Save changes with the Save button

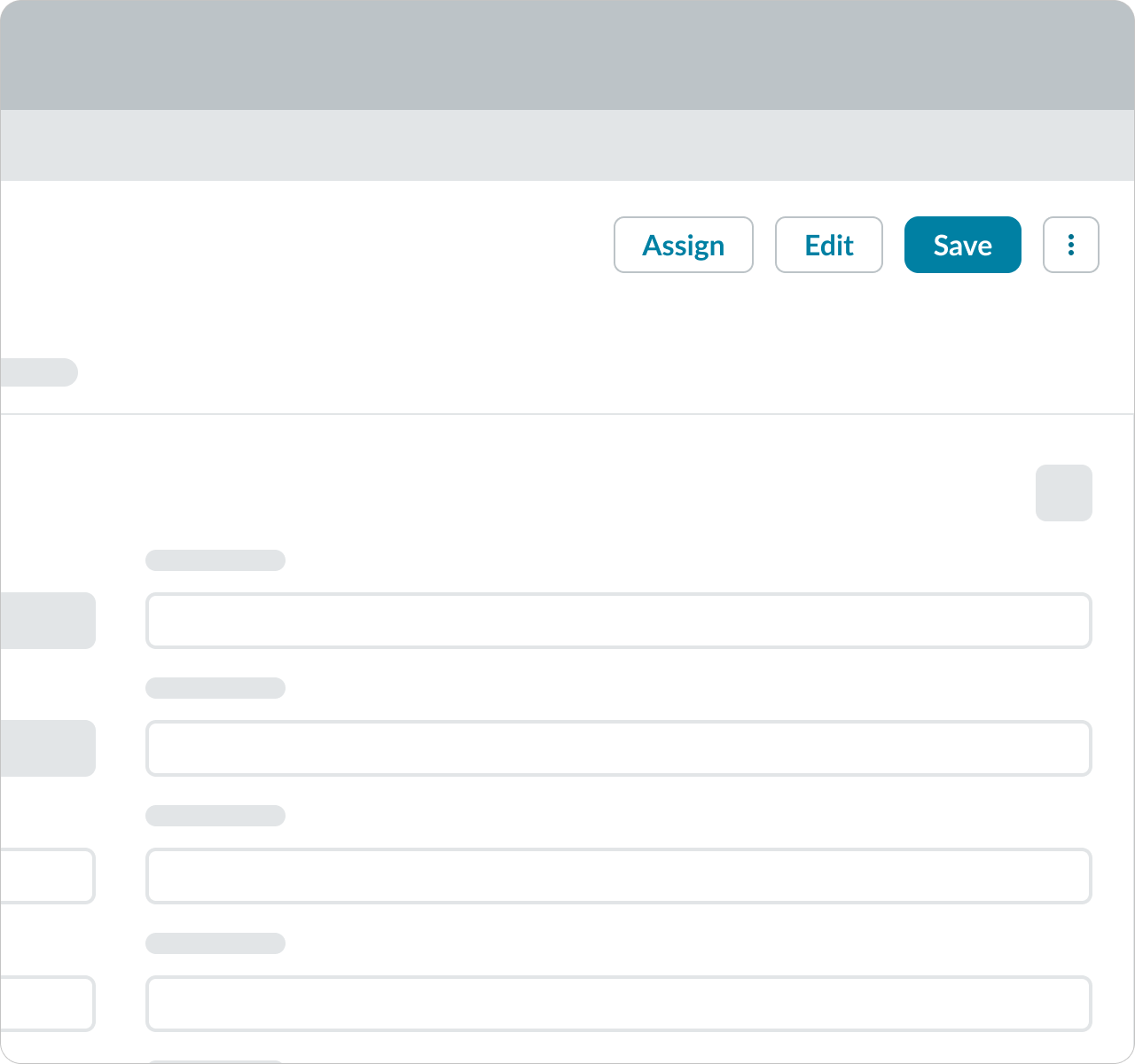pos(962,245)
